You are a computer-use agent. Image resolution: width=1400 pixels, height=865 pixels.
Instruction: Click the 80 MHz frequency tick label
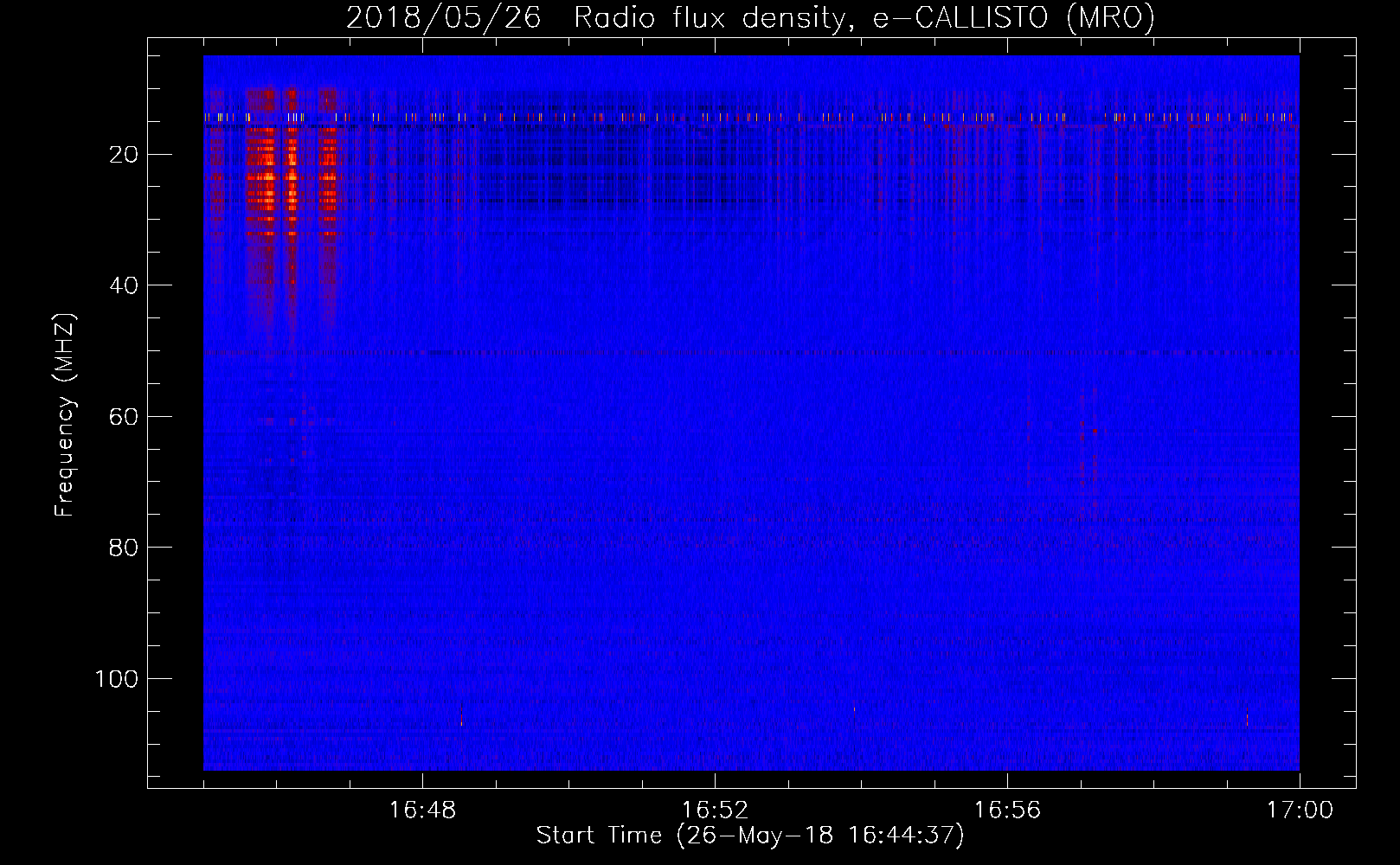pos(124,548)
